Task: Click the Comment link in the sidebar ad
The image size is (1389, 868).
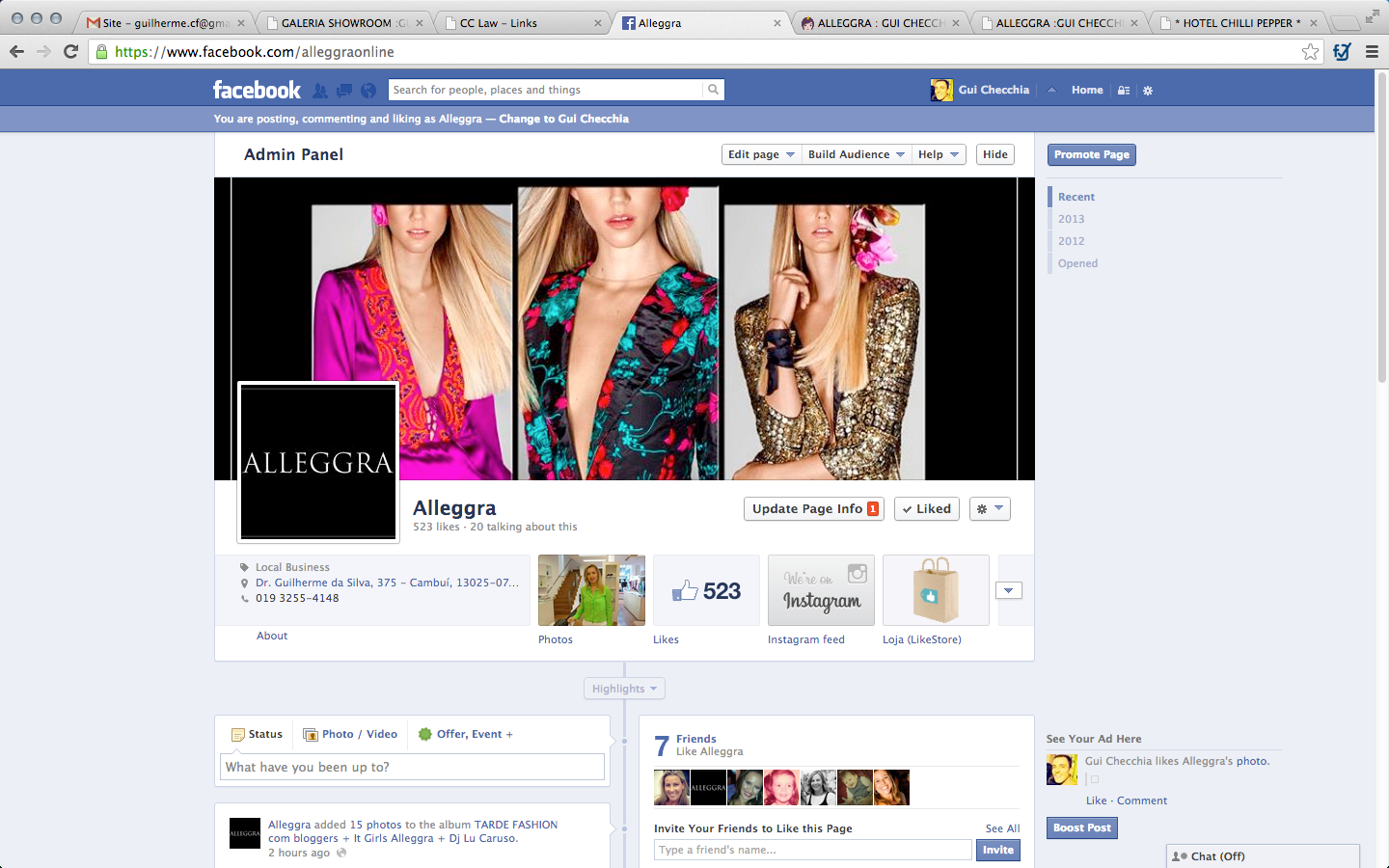Action: [1142, 800]
